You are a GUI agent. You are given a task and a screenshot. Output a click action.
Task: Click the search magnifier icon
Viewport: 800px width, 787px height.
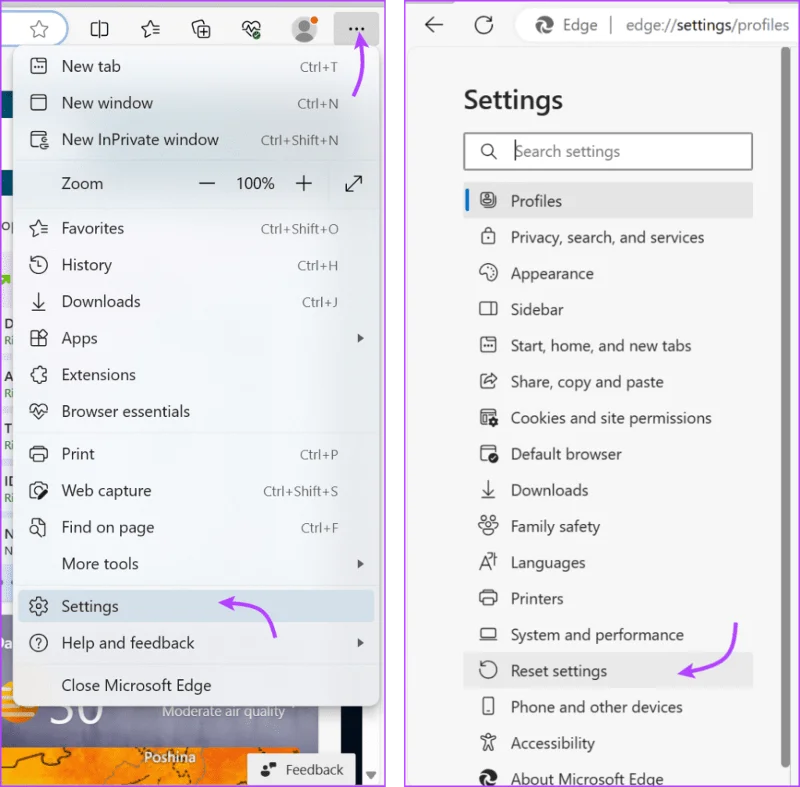point(488,151)
